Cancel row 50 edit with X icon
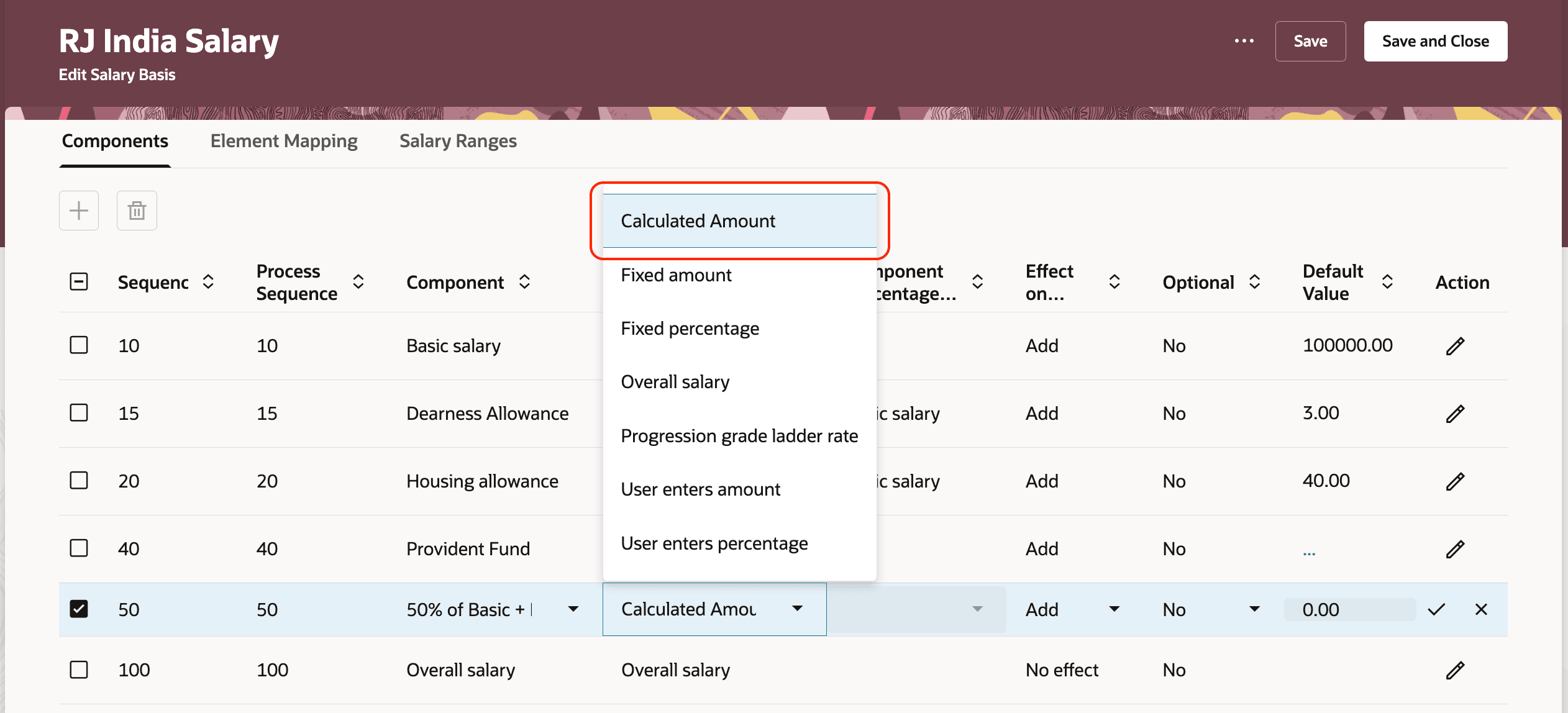The width and height of the screenshot is (1568, 713). pos(1481,609)
